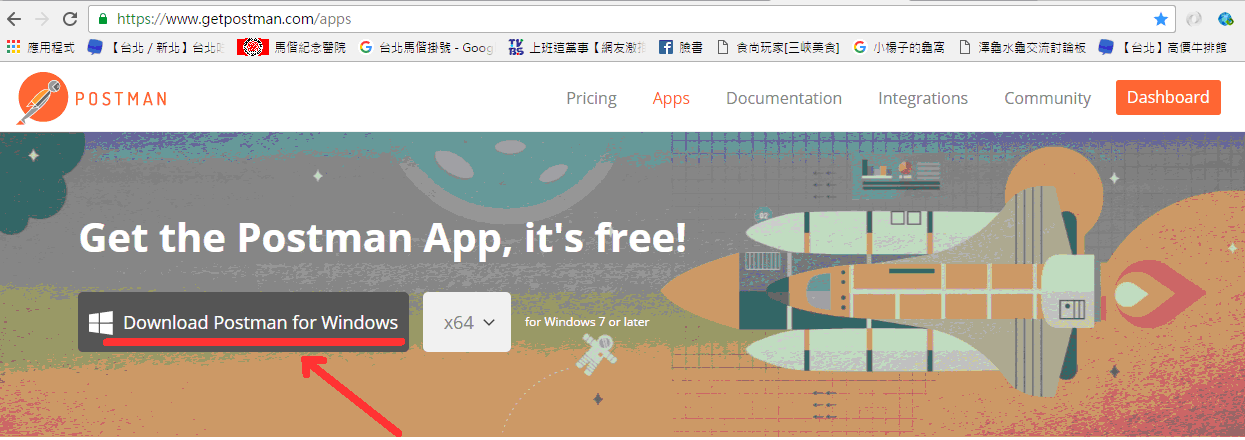Open the Integrations menu item
This screenshot has width=1245, height=440.
click(x=923, y=98)
